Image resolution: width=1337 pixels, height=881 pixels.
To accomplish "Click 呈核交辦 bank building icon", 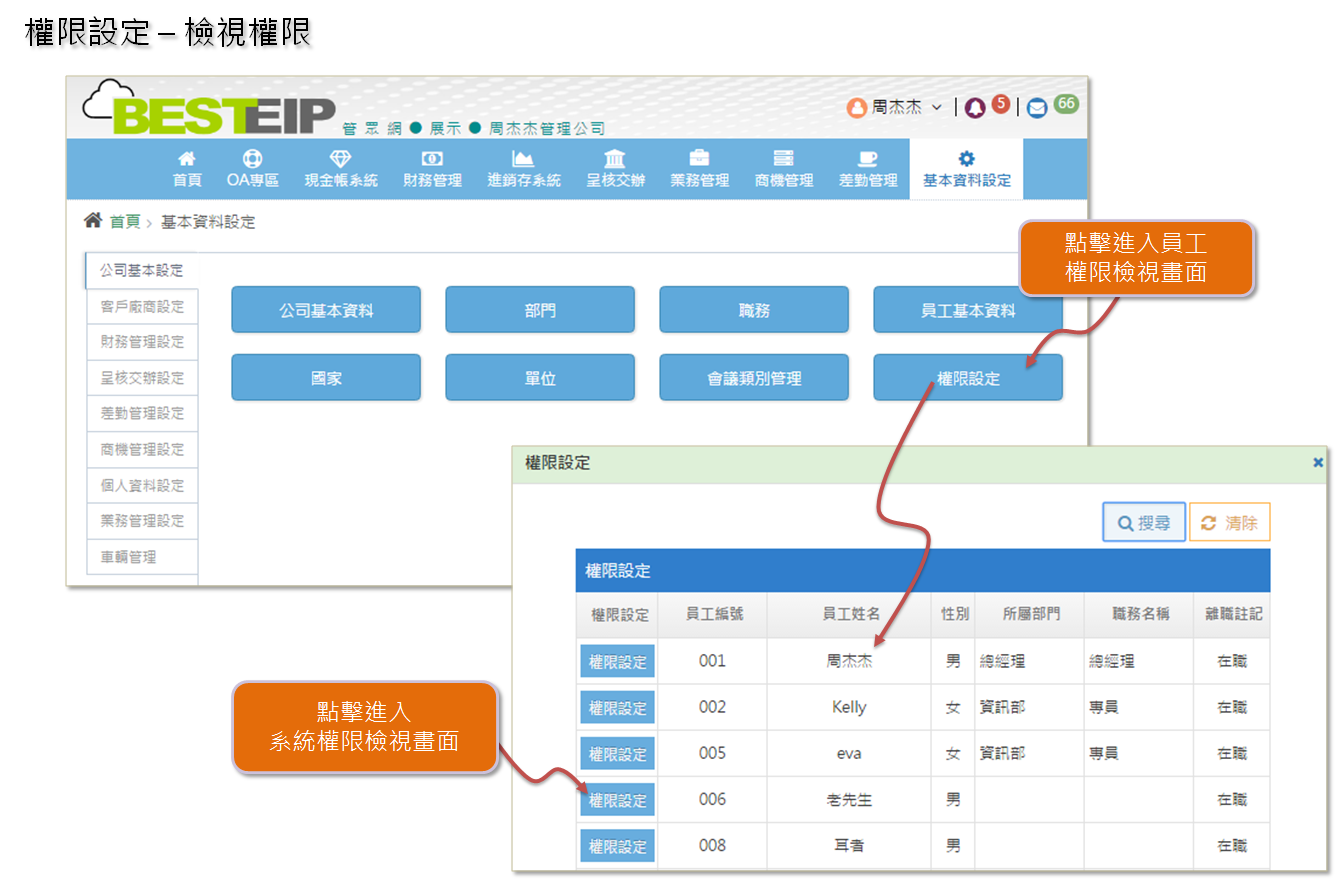I will 615,159.
